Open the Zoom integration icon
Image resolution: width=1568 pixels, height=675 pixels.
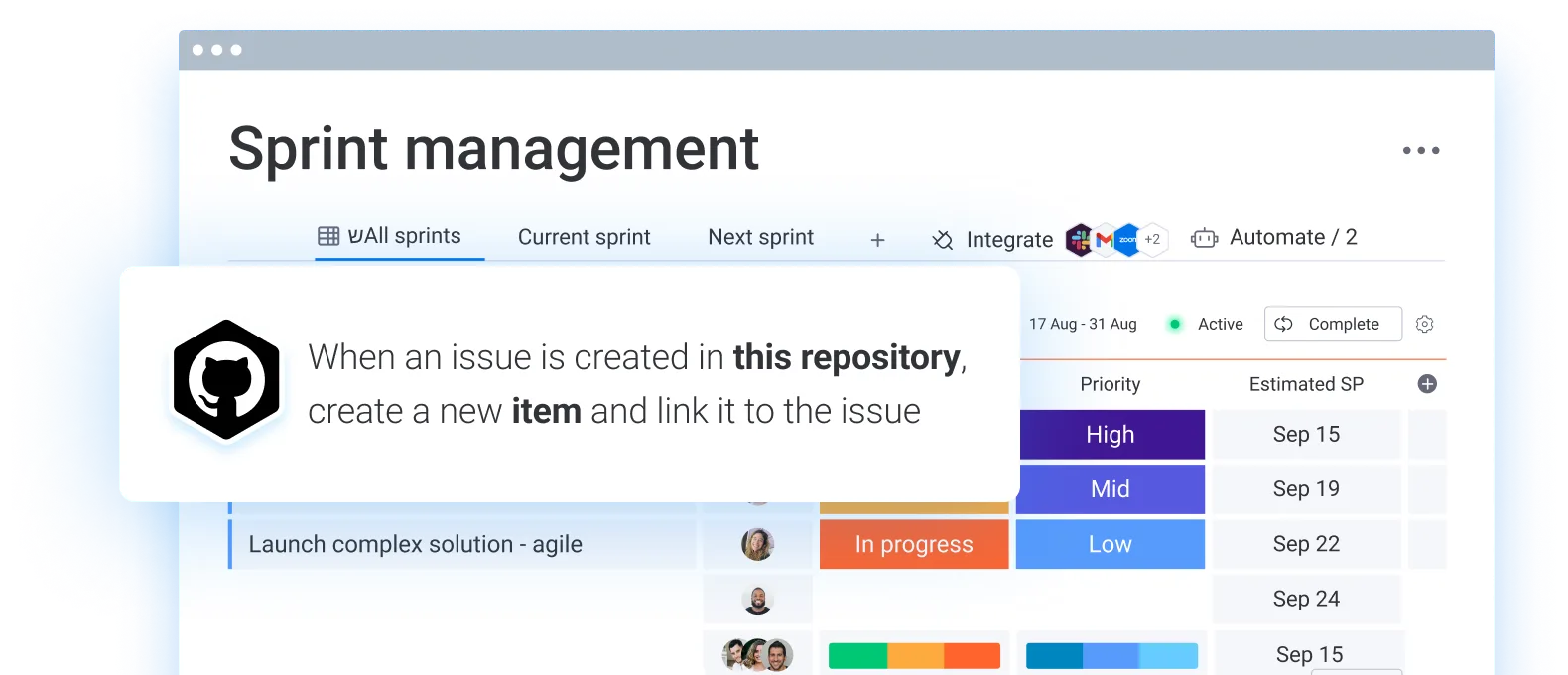(x=1127, y=239)
